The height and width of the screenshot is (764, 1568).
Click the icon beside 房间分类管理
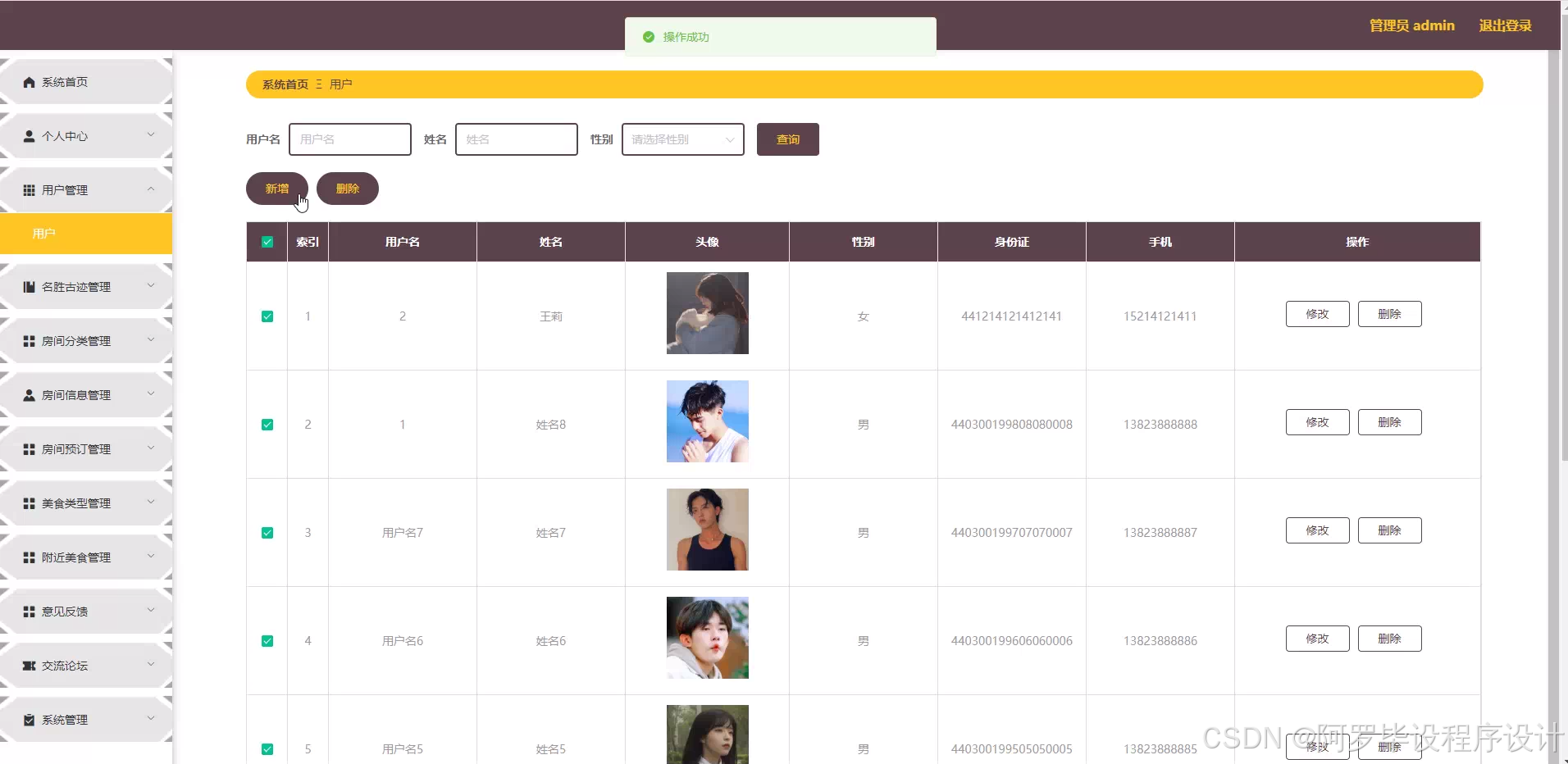point(30,341)
